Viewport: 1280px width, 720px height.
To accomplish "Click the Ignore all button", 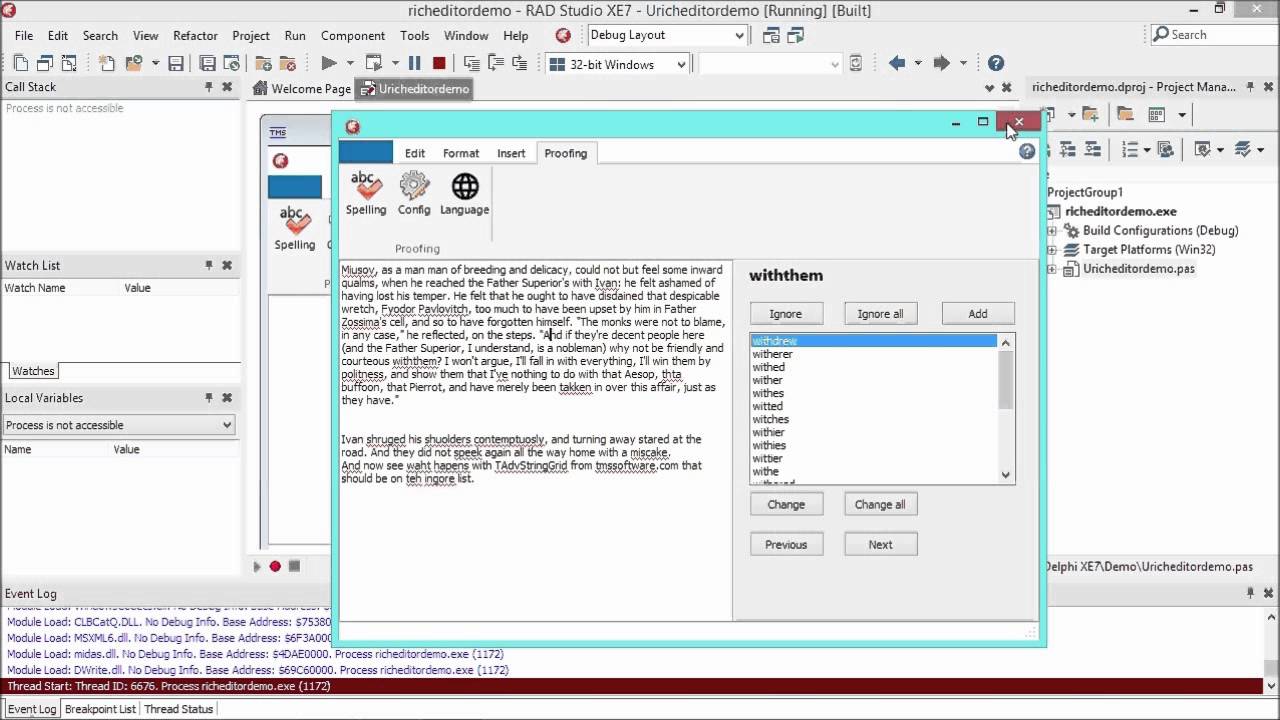I will coord(880,314).
